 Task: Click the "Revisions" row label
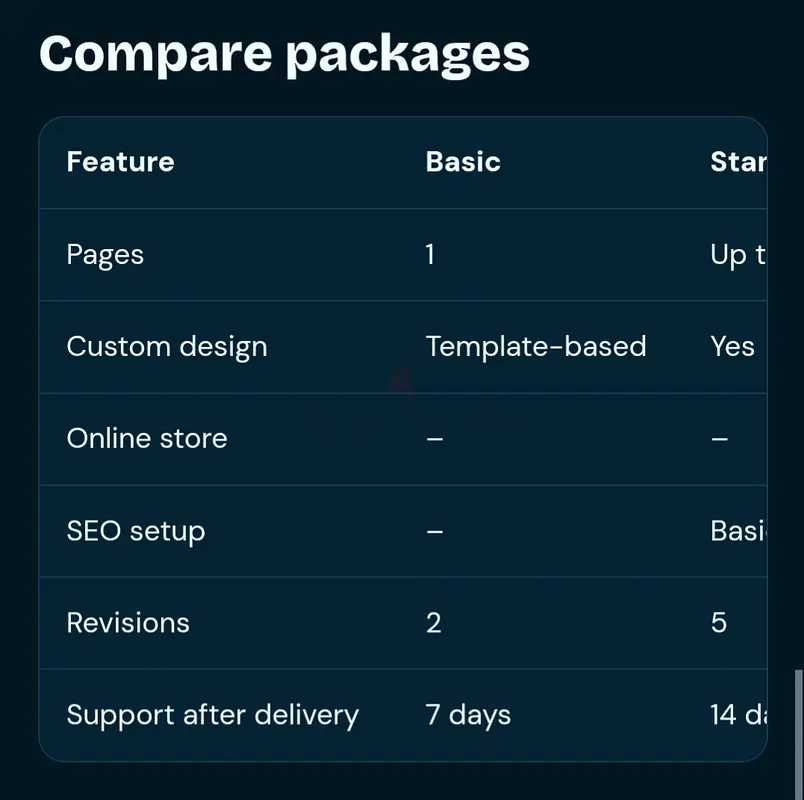click(x=128, y=623)
